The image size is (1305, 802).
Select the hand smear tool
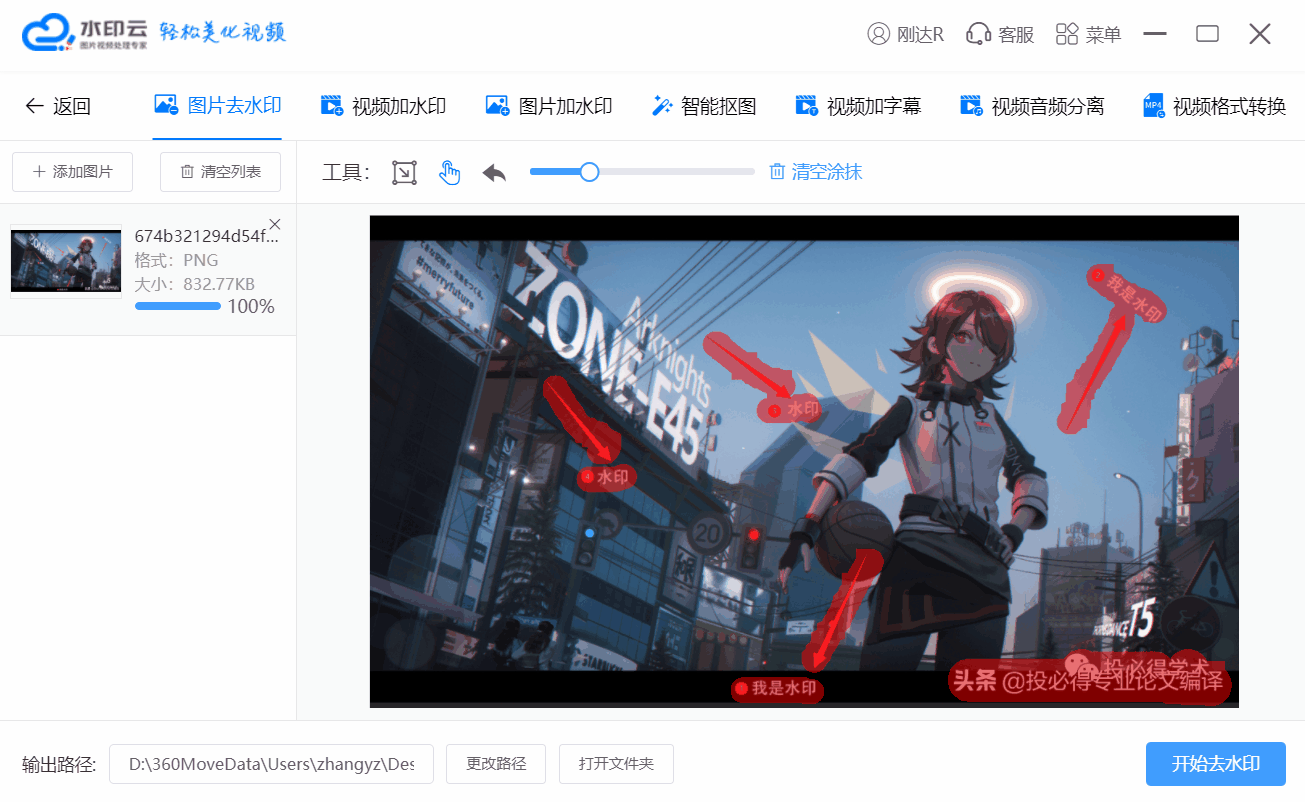pyautogui.click(x=450, y=172)
